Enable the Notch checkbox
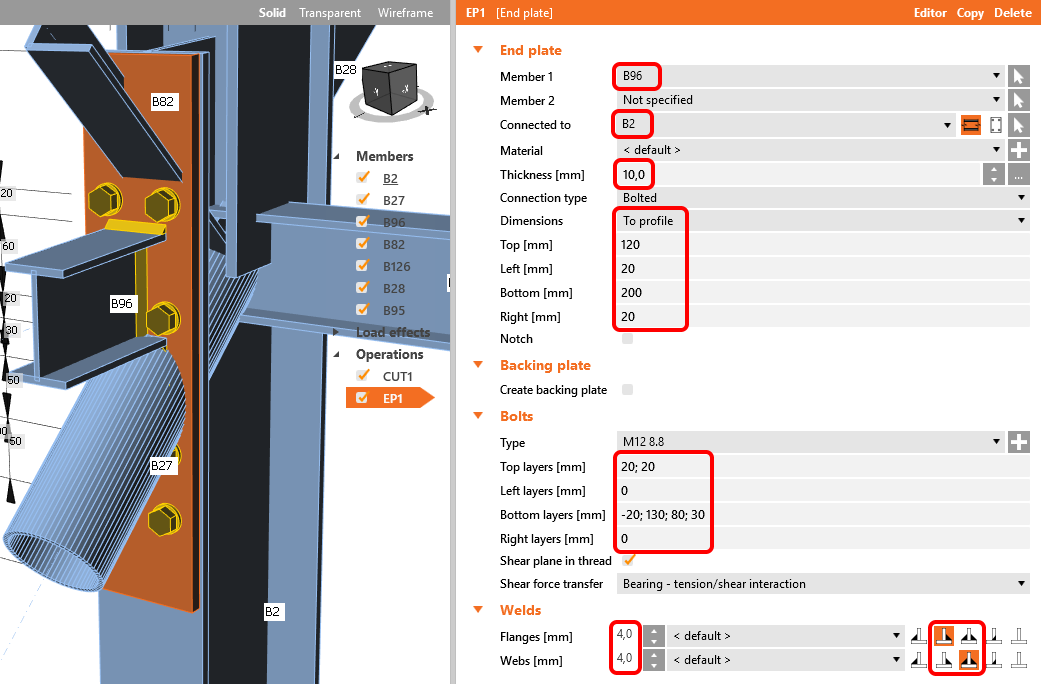 point(627,339)
